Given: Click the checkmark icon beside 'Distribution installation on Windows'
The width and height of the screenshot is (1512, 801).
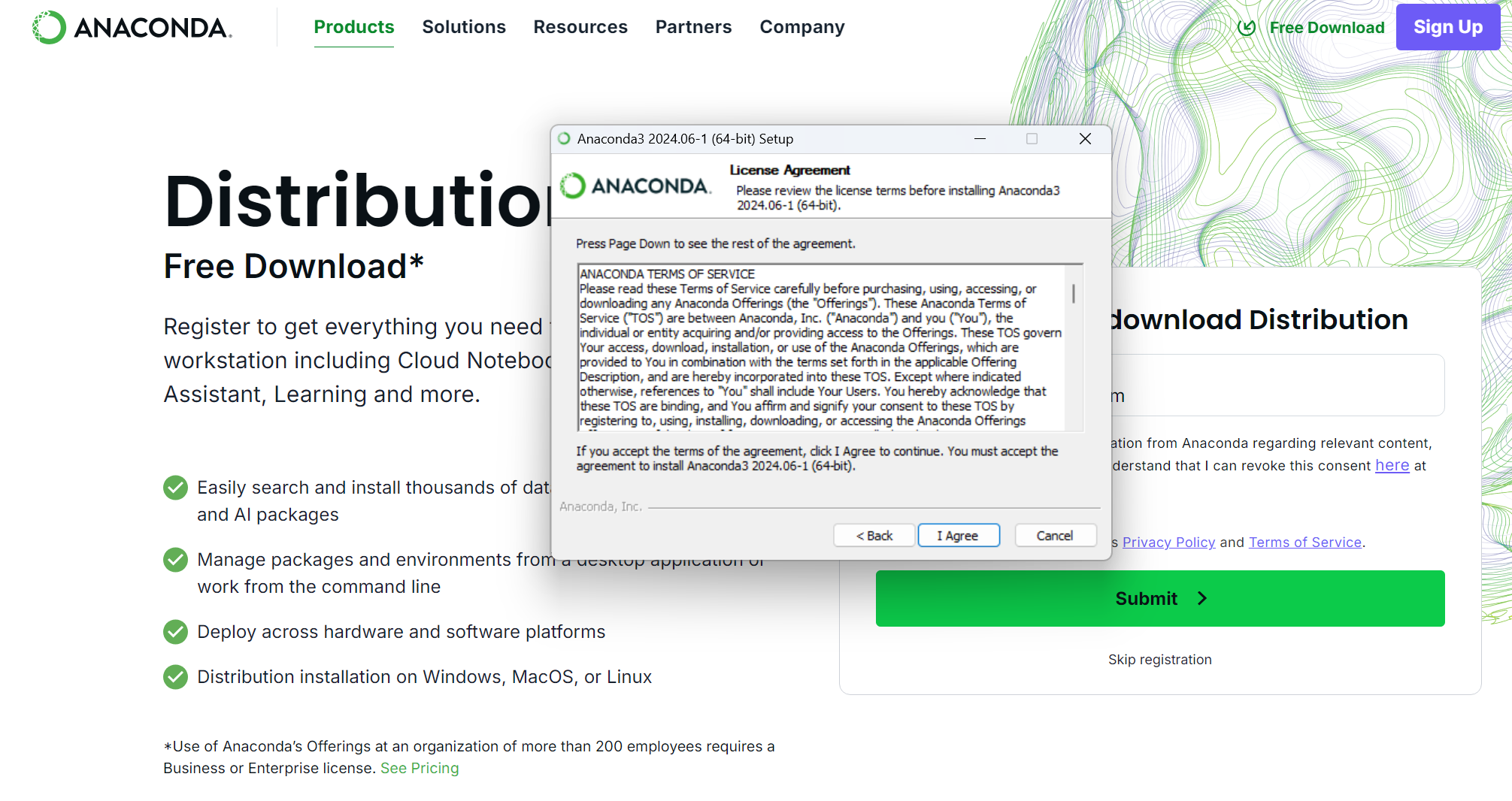Looking at the screenshot, I should click(176, 677).
